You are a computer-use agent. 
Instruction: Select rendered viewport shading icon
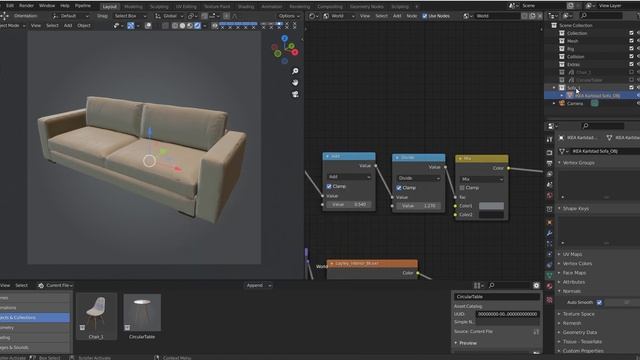coord(198,25)
